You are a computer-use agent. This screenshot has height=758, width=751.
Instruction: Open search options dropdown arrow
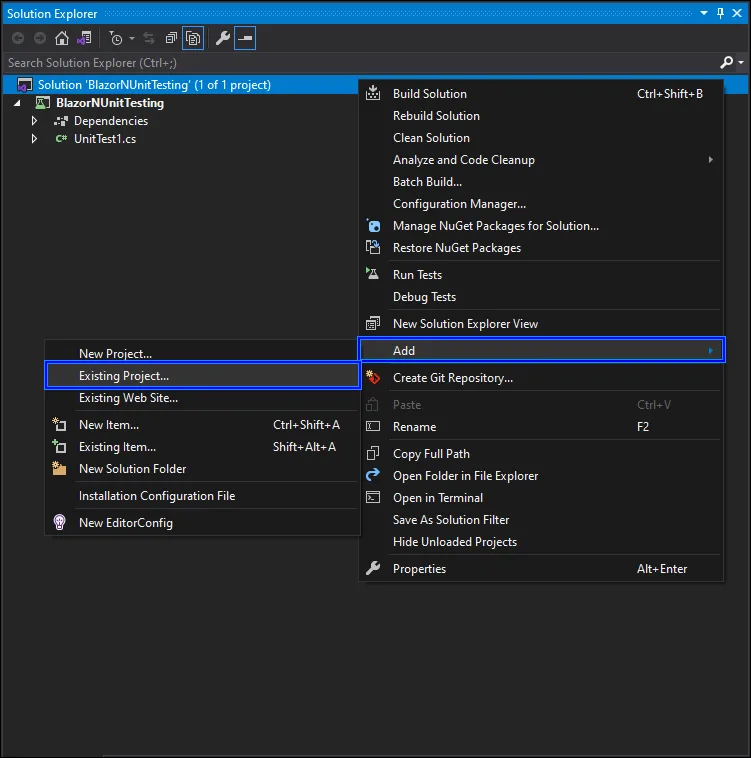[x=741, y=63]
